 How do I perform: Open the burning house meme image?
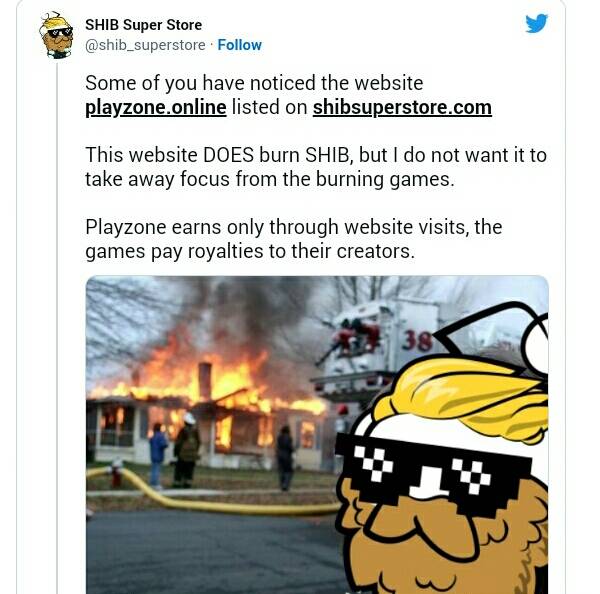tap(317, 434)
